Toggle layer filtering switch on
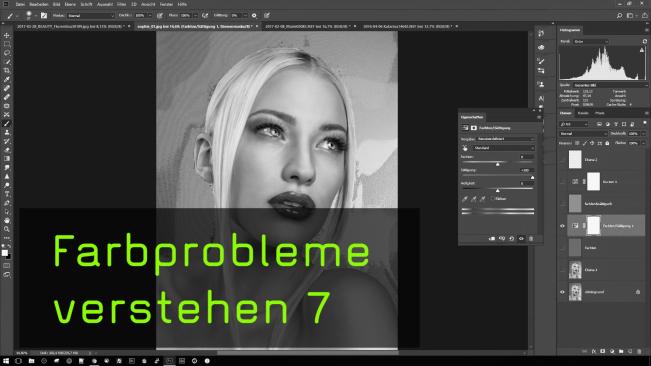The width and height of the screenshot is (651, 366). click(x=644, y=123)
